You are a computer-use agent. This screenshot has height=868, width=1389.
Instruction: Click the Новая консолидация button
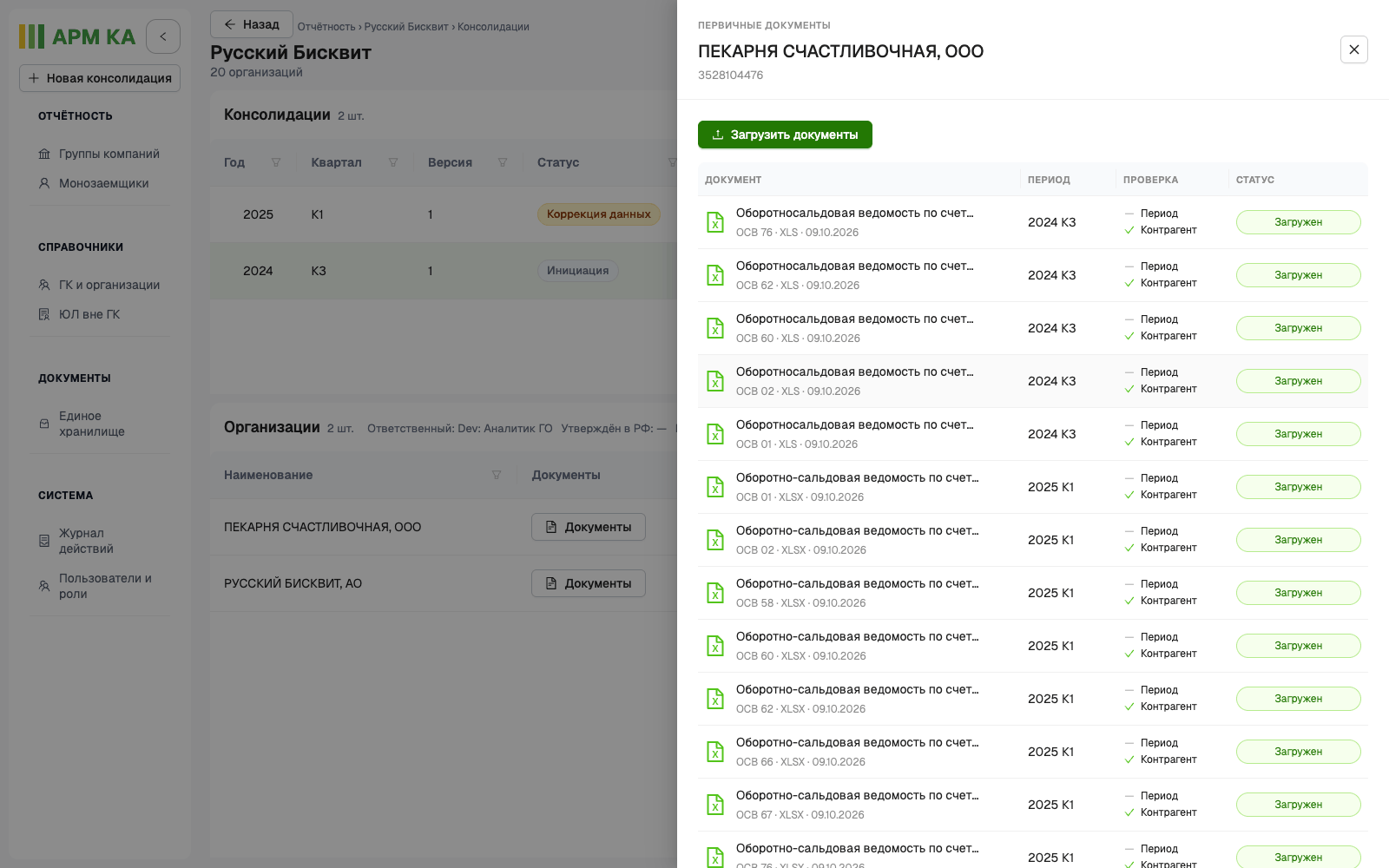(x=100, y=78)
